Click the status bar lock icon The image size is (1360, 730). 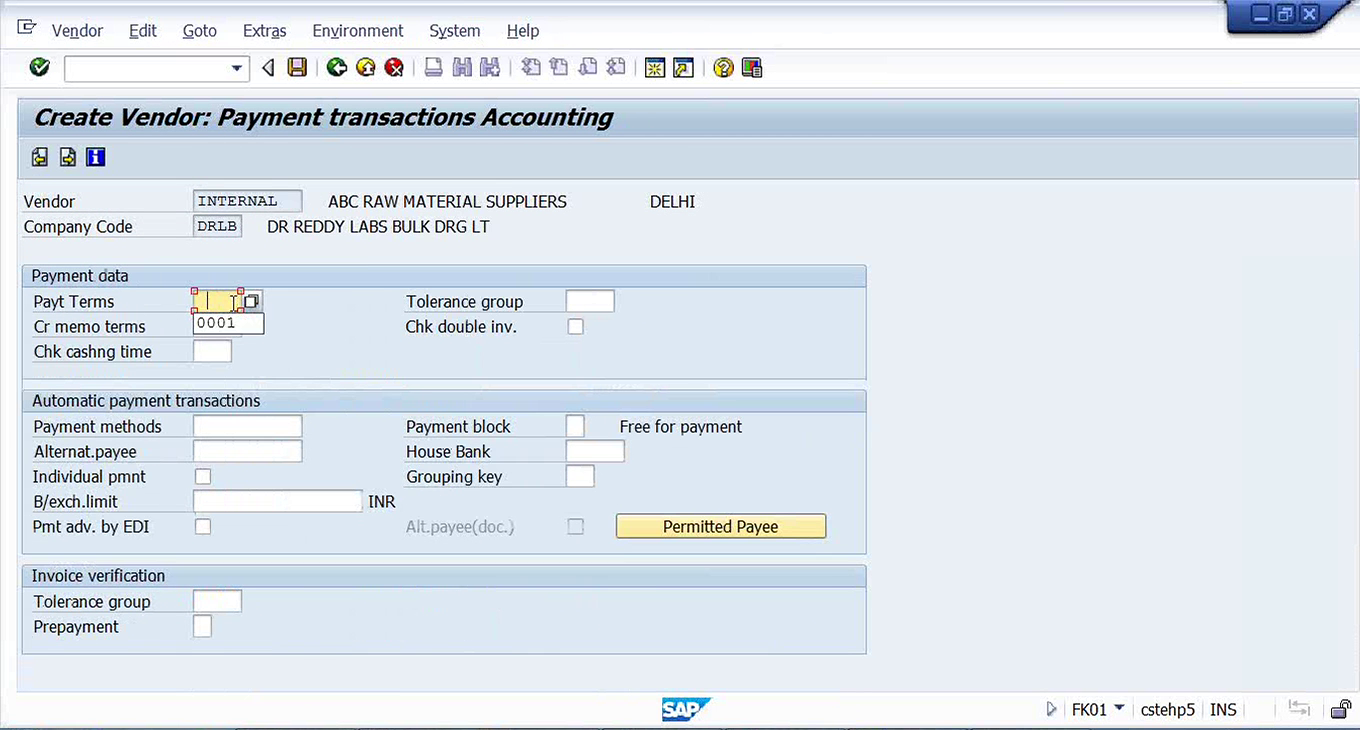1341,709
